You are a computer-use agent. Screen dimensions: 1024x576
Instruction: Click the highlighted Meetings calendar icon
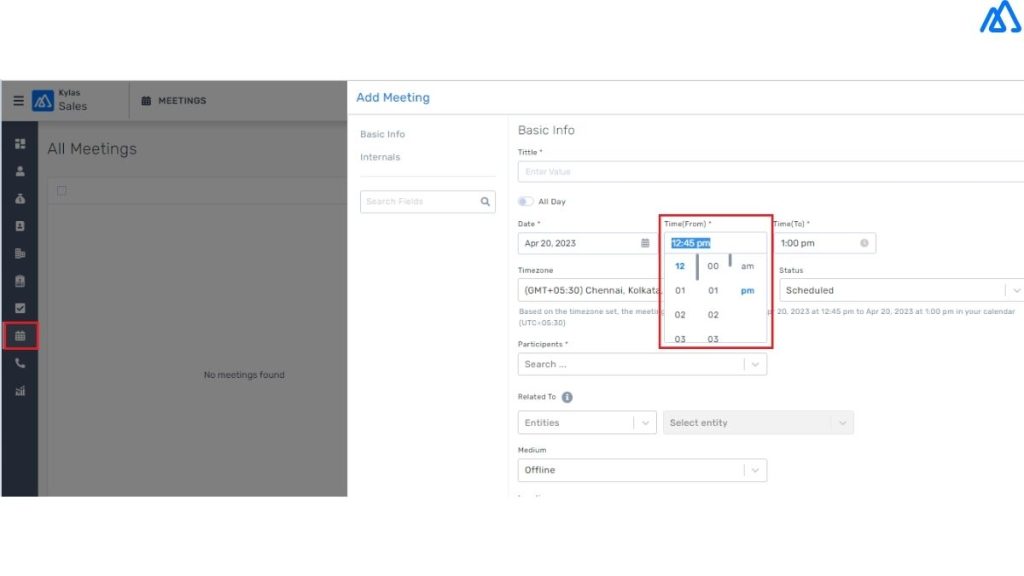[19, 337]
